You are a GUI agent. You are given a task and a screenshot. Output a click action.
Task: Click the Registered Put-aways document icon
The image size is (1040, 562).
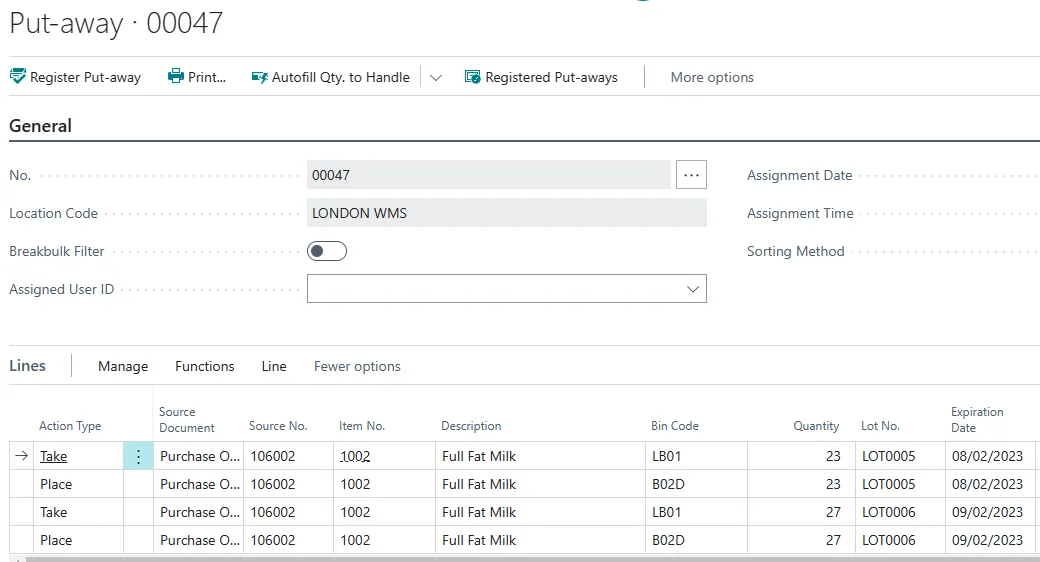472,77
